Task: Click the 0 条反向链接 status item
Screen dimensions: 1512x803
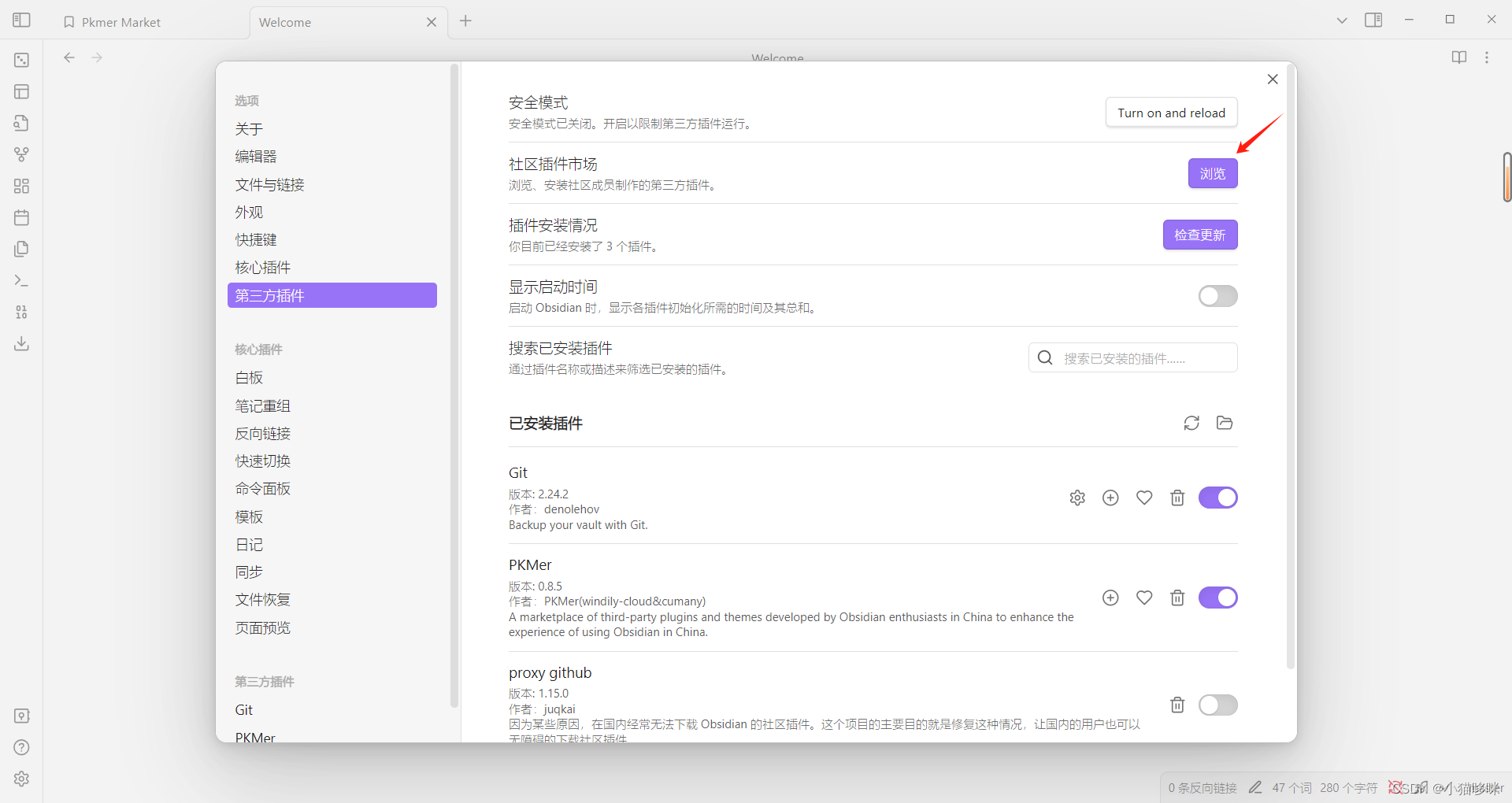Action: 1203,788
